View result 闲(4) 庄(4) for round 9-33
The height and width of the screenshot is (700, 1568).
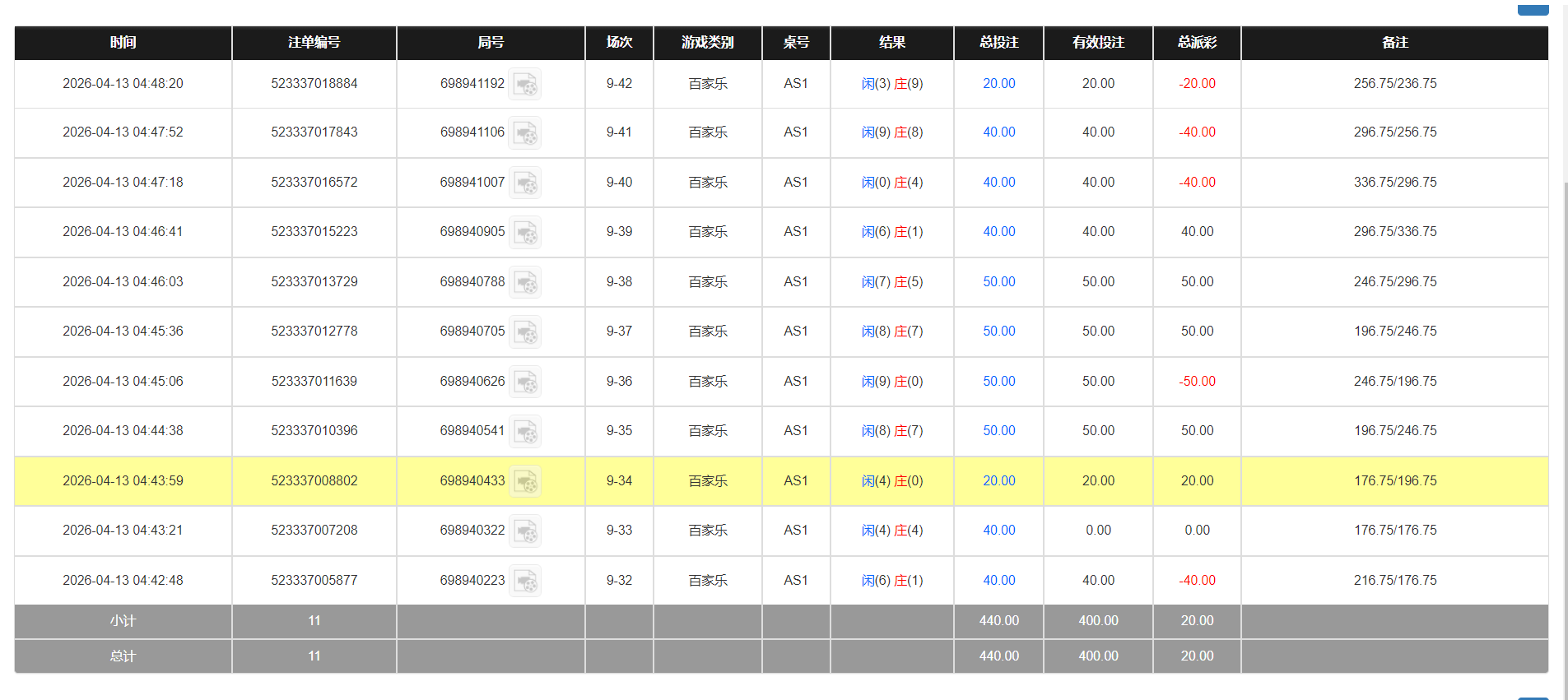click(892, 531)
